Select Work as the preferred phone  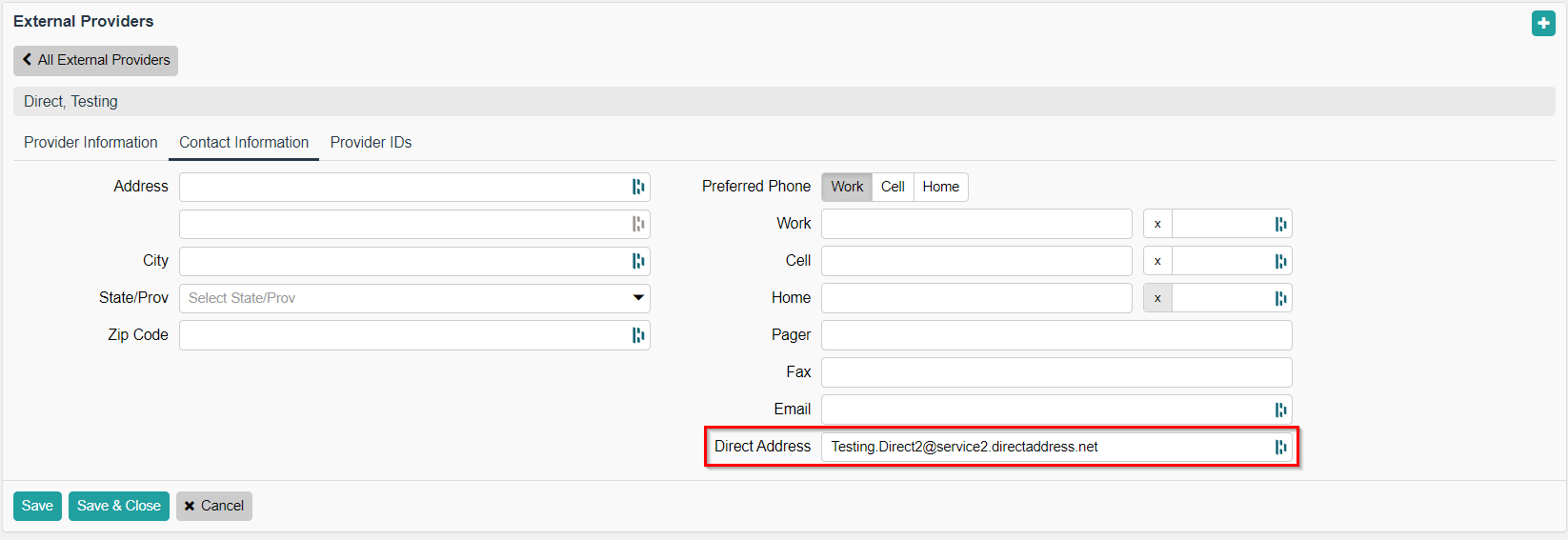pyautogui.click(x=846, y=187)
